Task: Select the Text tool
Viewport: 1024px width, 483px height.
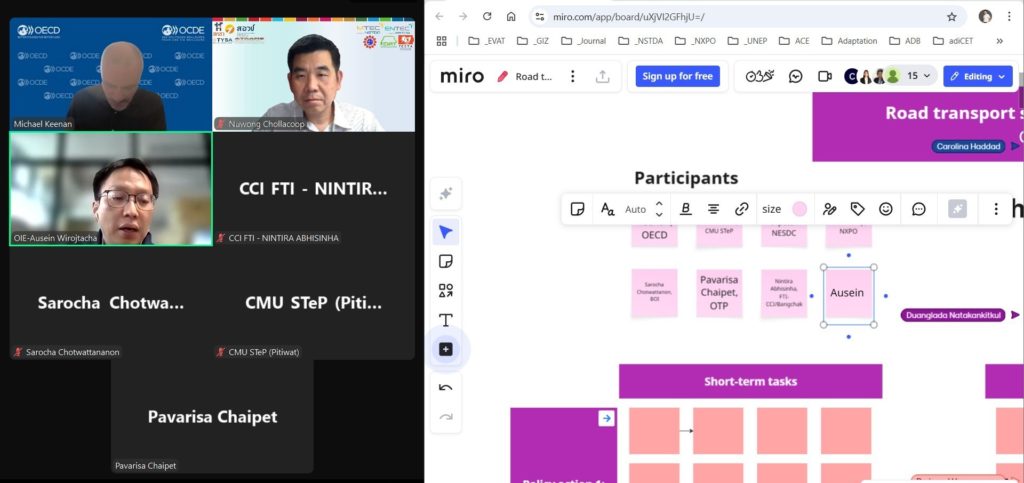Action: pyautogui.click(x=445, y=320)
